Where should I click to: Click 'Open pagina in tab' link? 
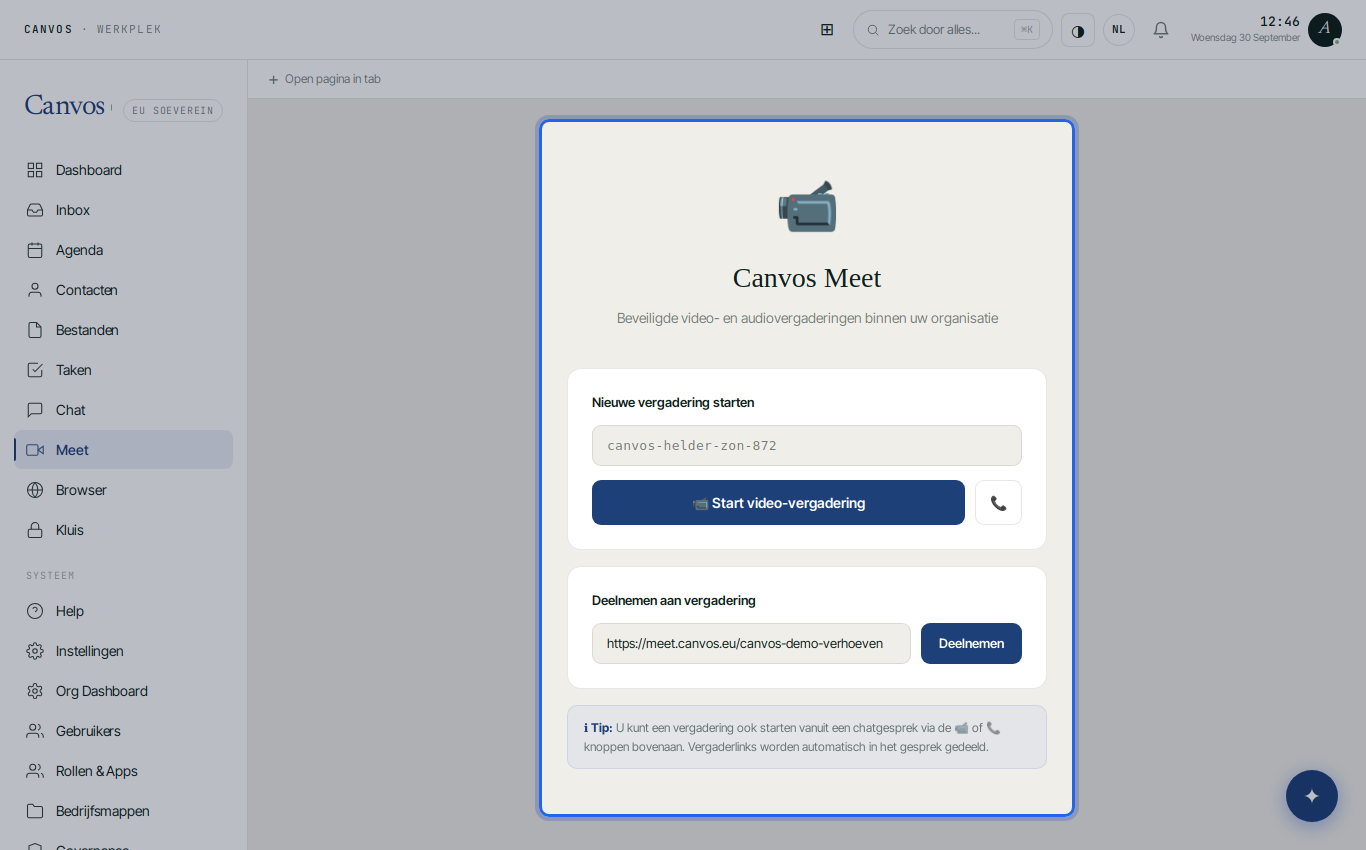click(324, 79)
